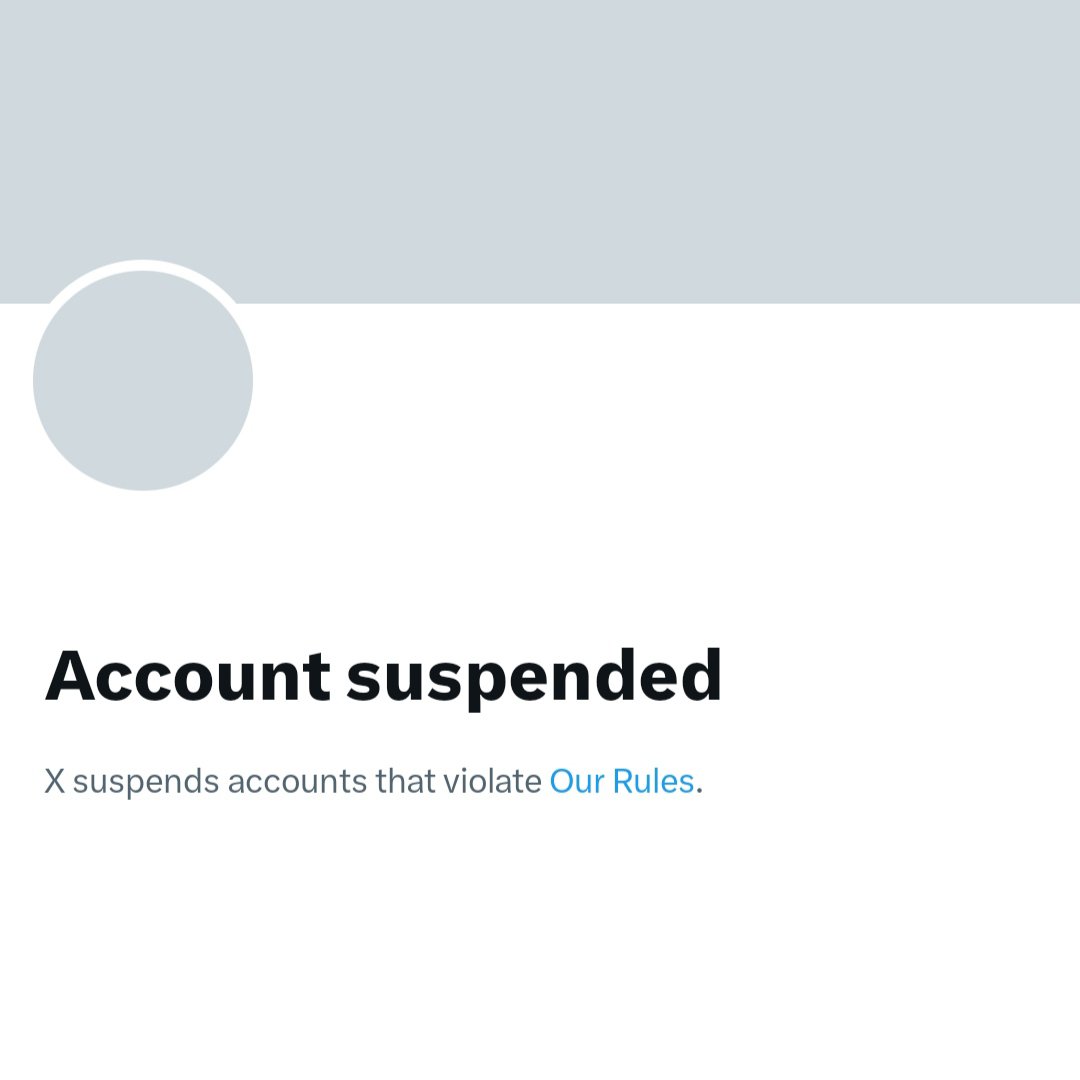Click the Account suspended heading
1080x1080 pixels.
click(383, 678)
